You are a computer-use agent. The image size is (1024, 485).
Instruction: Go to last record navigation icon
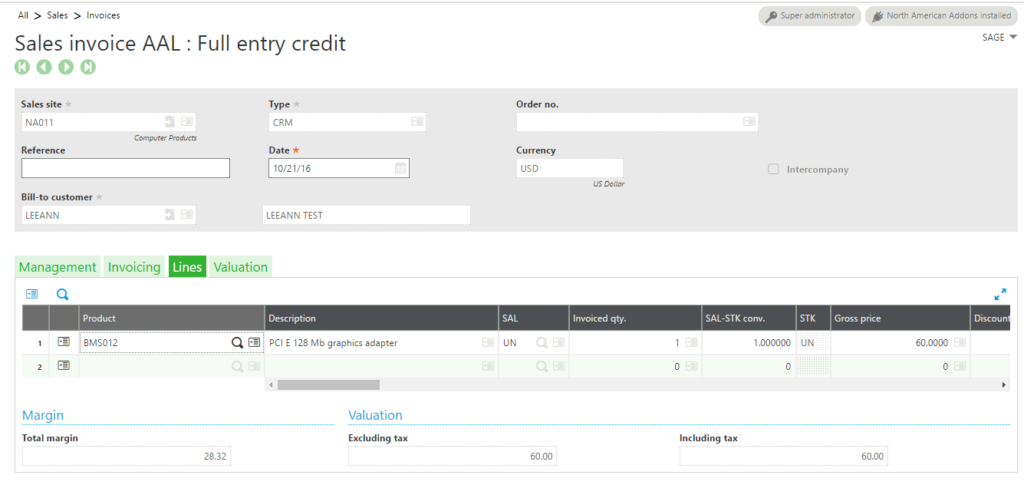click(x=88, y=67)
